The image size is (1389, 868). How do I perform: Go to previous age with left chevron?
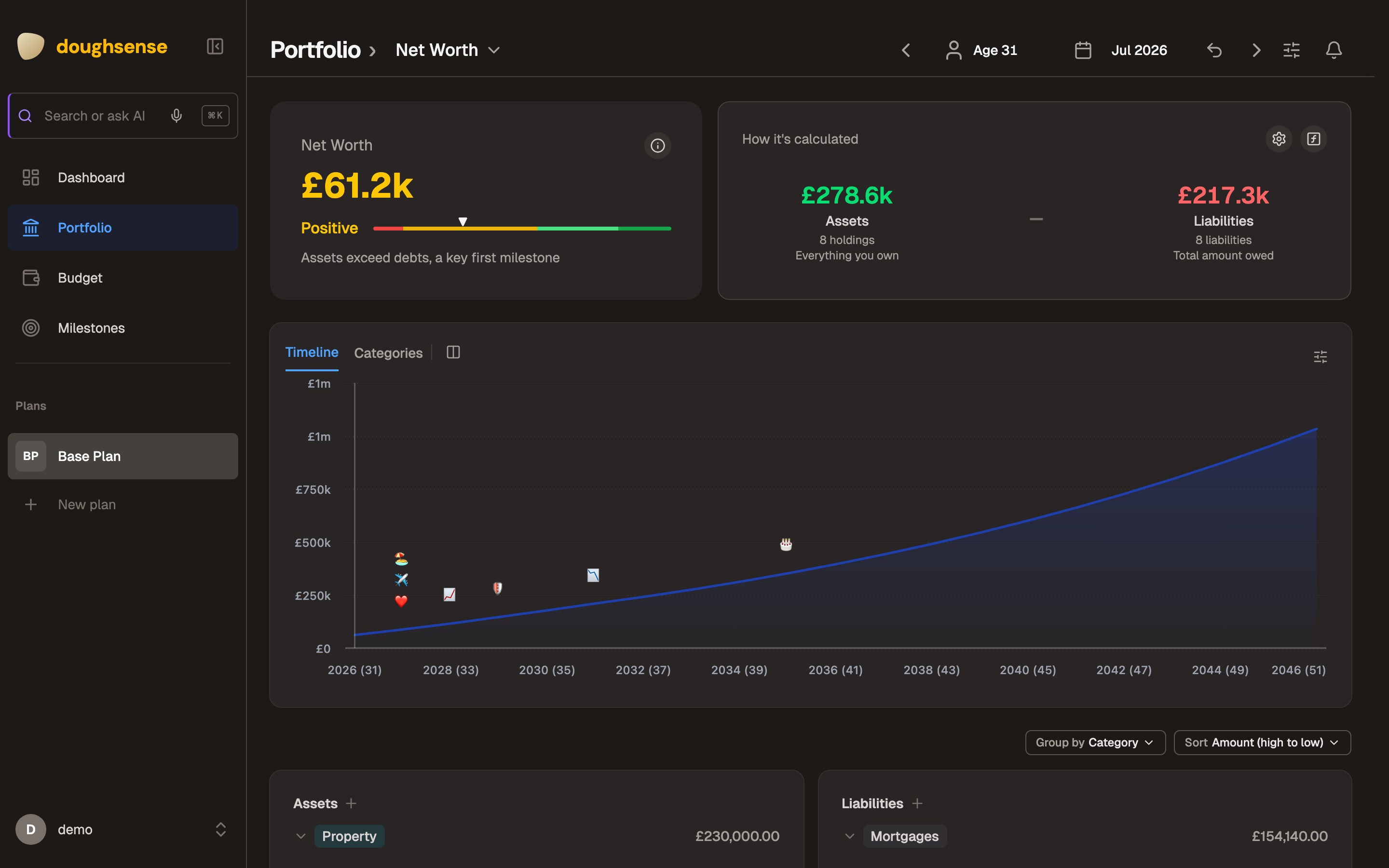tap(906, 50)
